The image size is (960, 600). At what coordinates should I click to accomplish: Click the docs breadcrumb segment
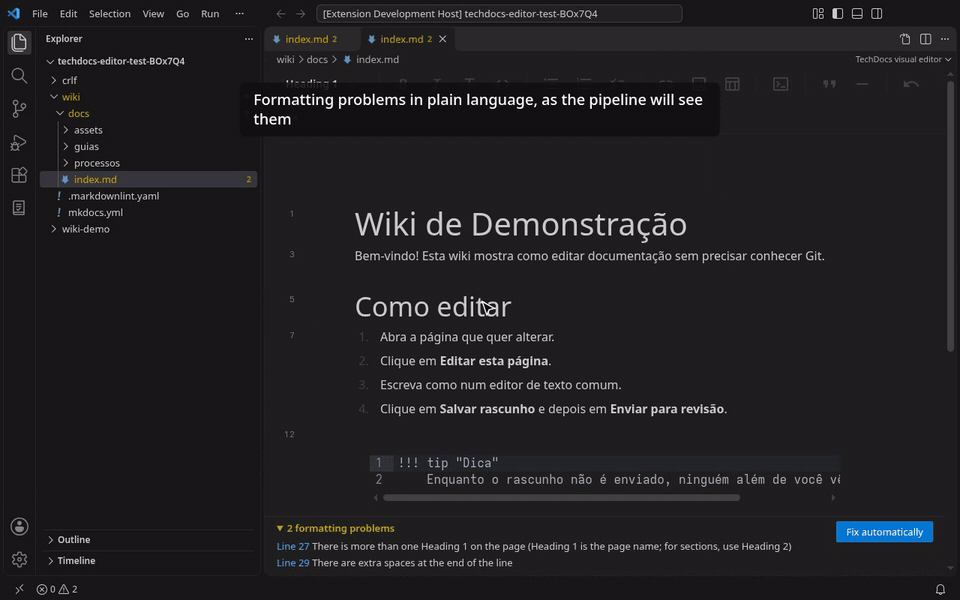coord(317,59)
